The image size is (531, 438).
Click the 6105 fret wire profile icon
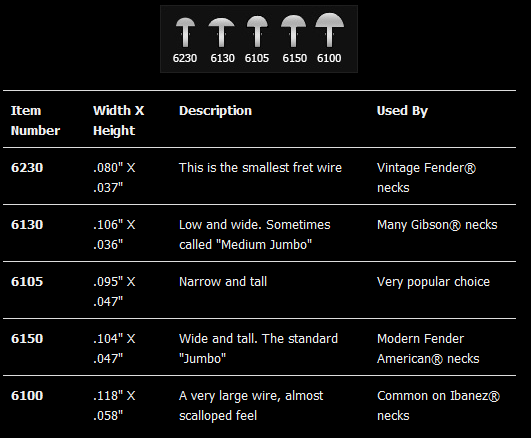click(x=257, y=32)
